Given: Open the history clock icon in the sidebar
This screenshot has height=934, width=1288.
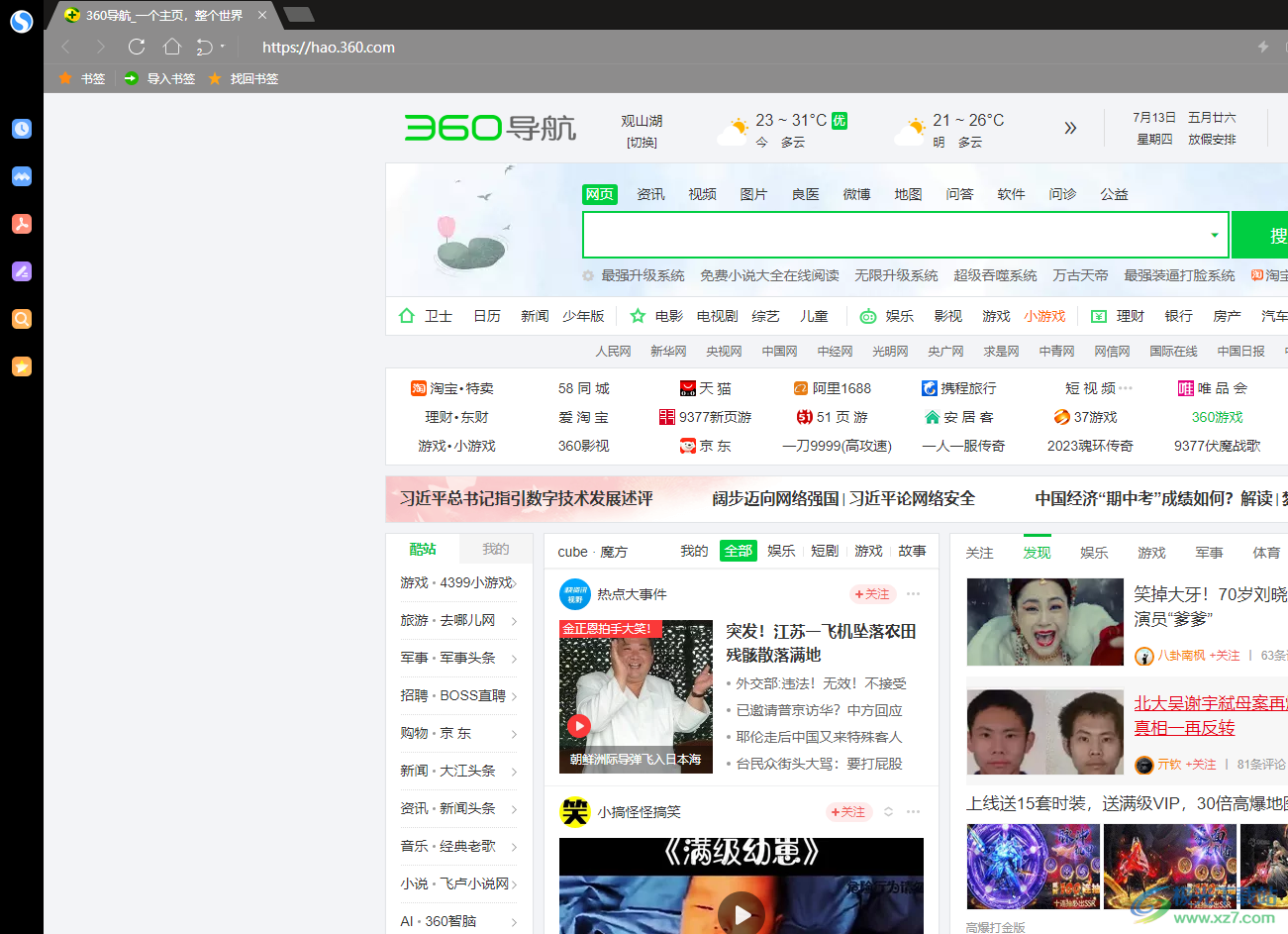Looking at the screenshot, I should click(22, 129).
